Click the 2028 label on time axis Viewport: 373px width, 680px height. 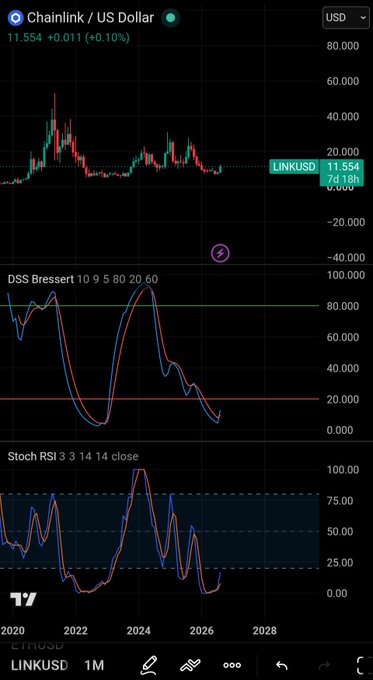[265, 631]
